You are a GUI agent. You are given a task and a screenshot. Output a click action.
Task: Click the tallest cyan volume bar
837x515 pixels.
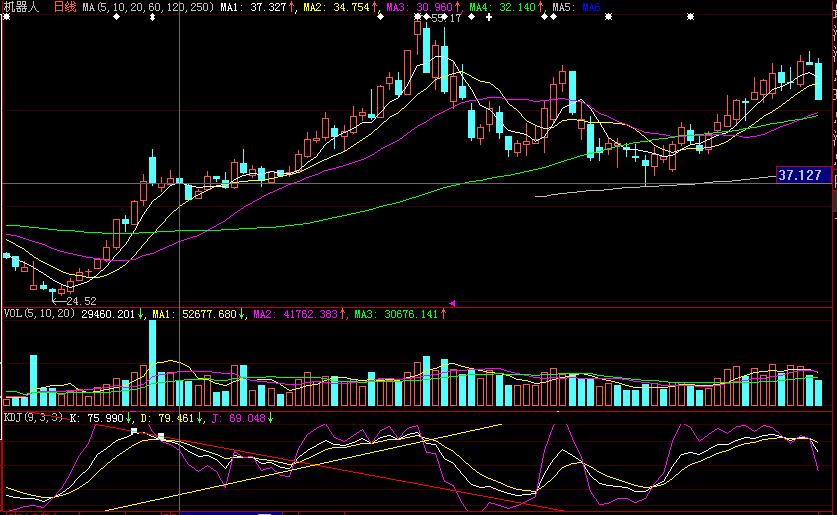point(153,363)
